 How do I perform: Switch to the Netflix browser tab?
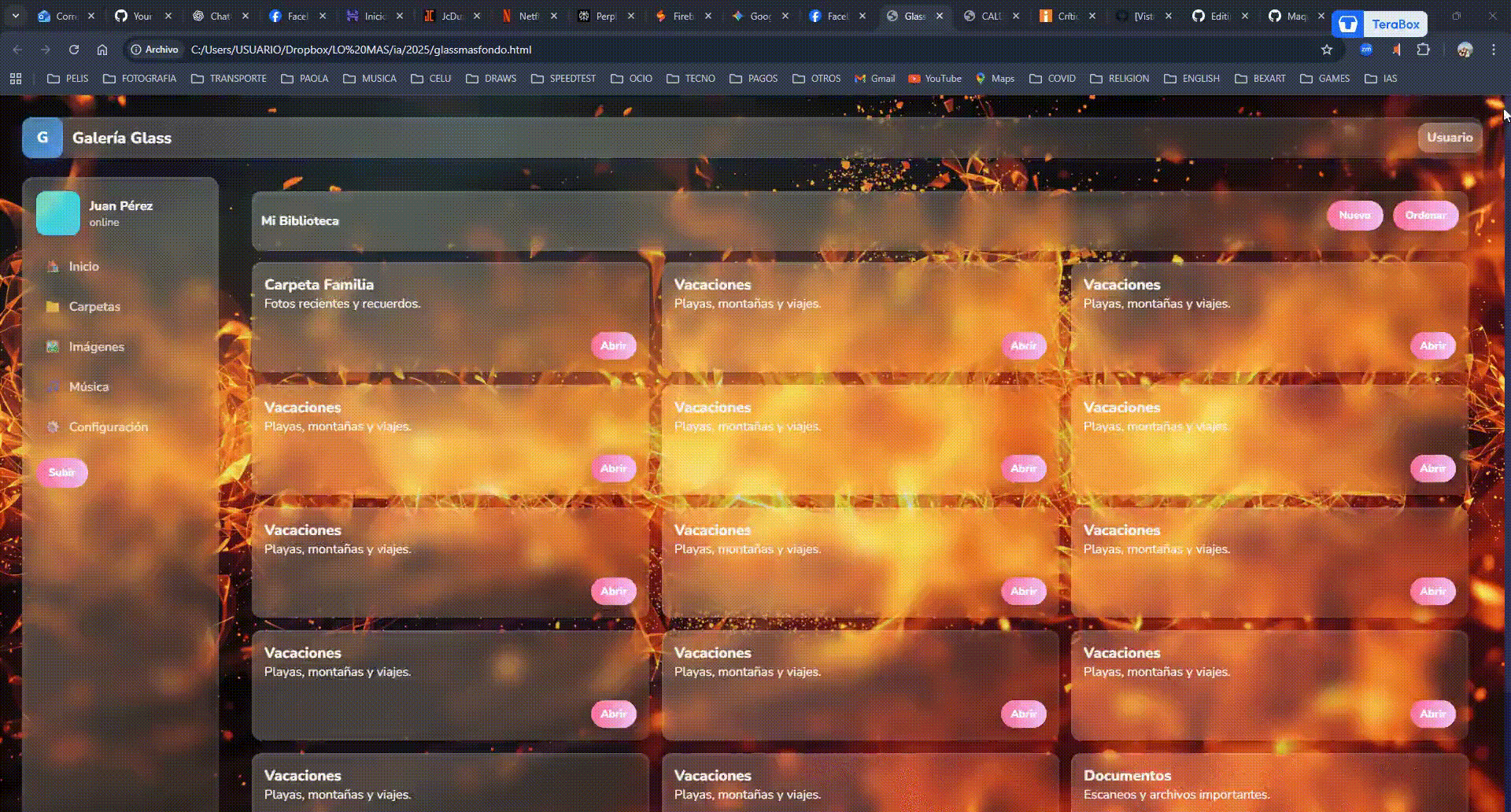(521, 16)
